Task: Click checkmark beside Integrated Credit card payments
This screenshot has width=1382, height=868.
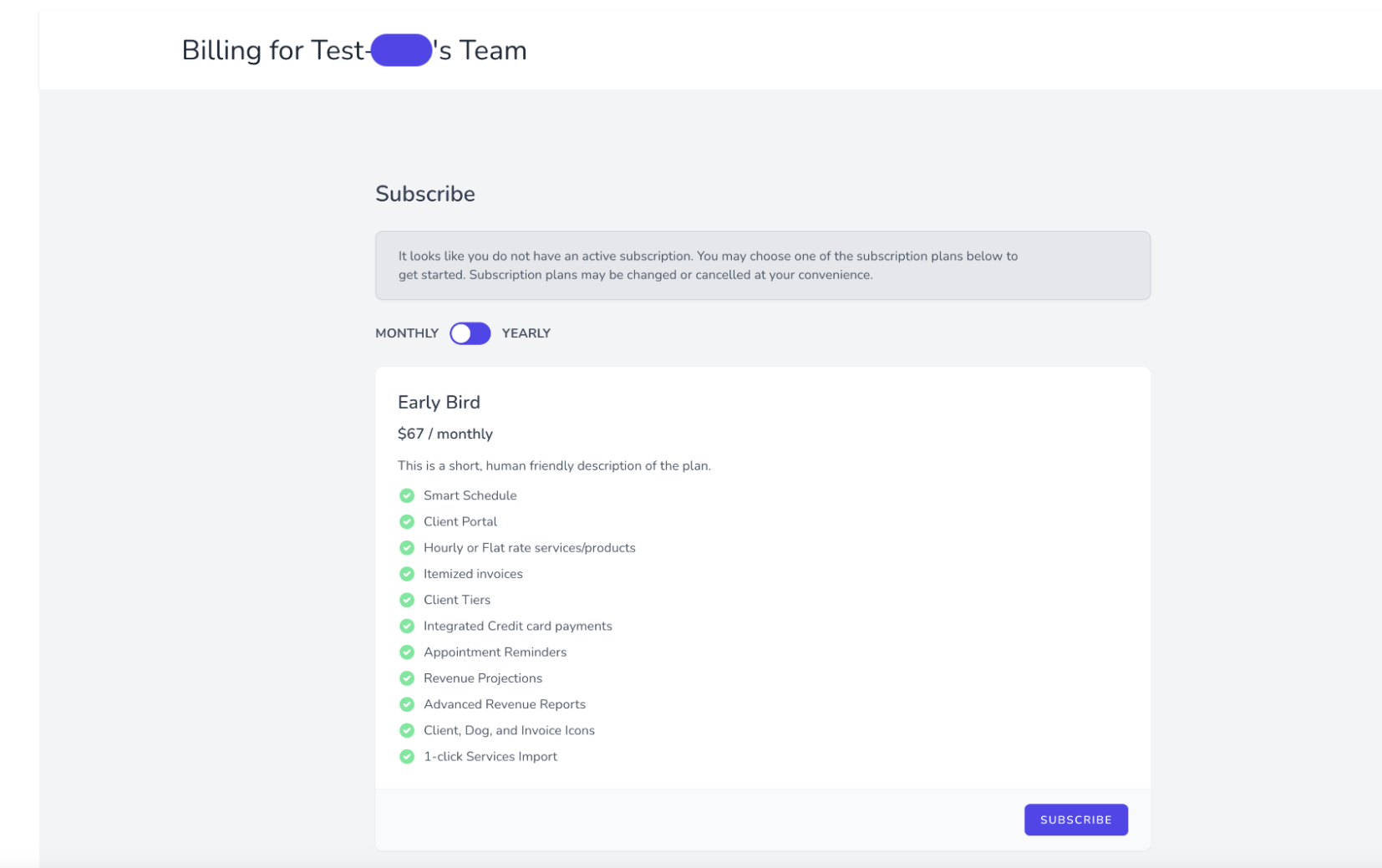Action: pos(407,626)
